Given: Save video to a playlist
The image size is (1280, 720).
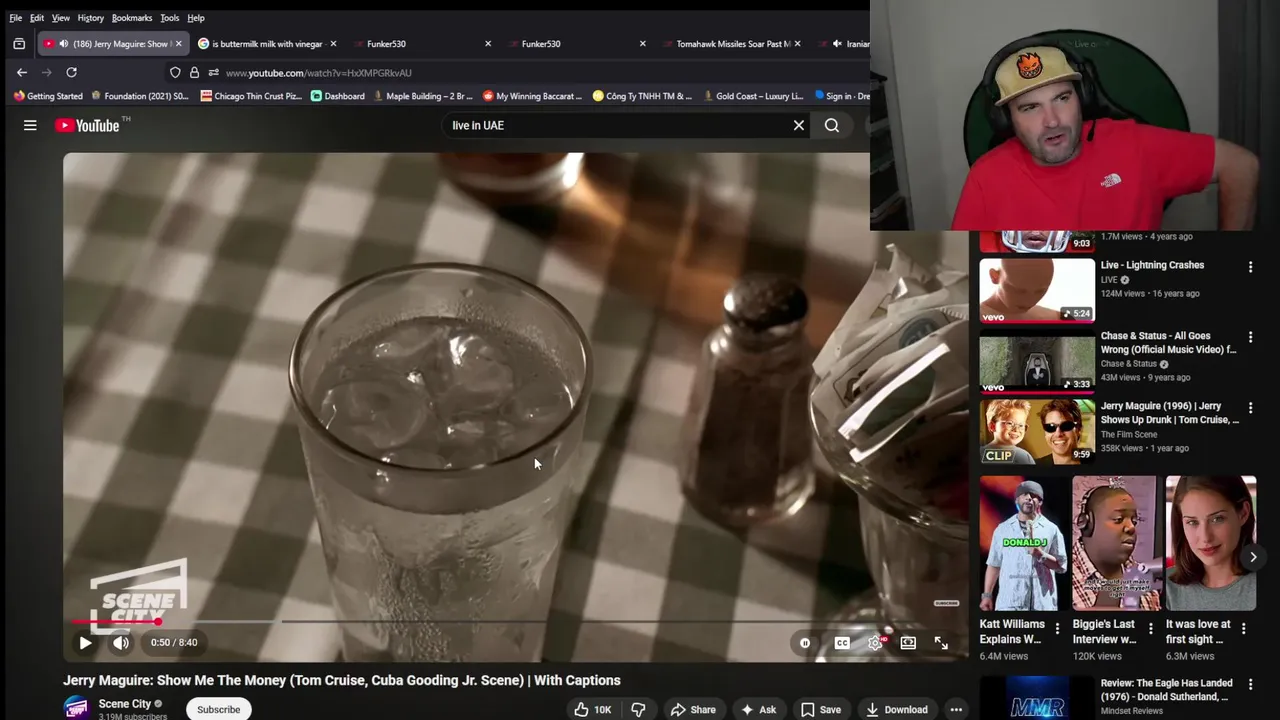Looking at the screenshot, I should click(x=820, y=710).
